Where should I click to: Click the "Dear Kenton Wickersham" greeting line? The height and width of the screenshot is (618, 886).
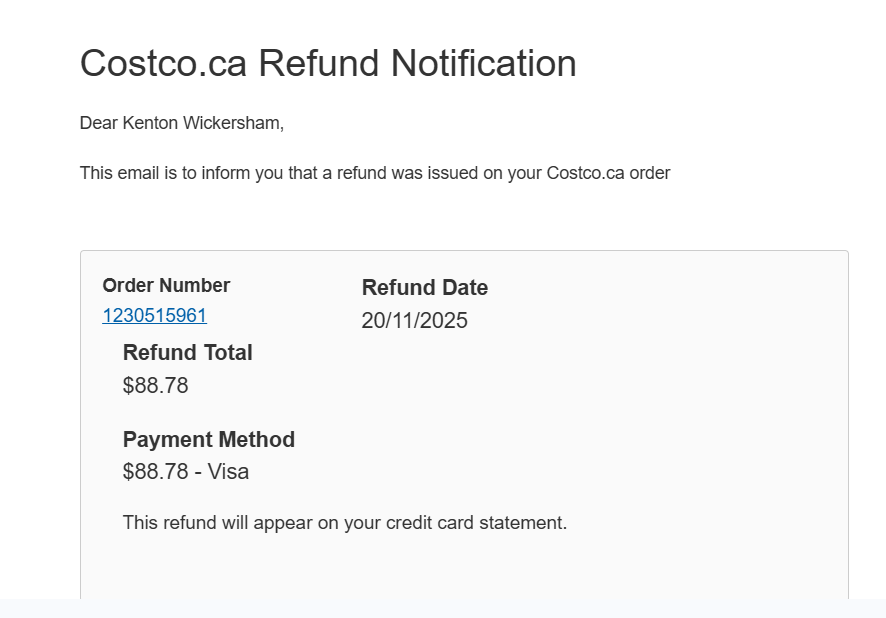coord(181,124)
